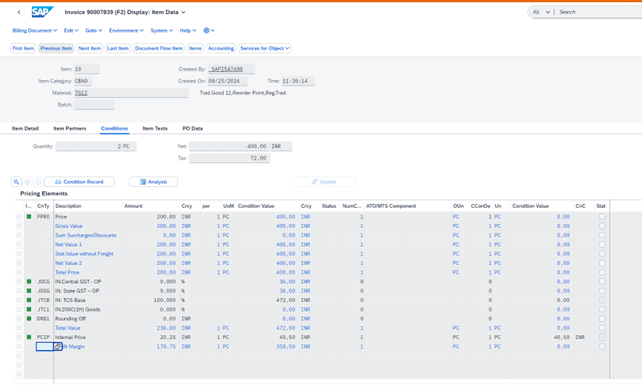Click amount 179,75 in Profit Margin row
The height and width of the screenshot is (385, 642).
(x=166, y=346)
